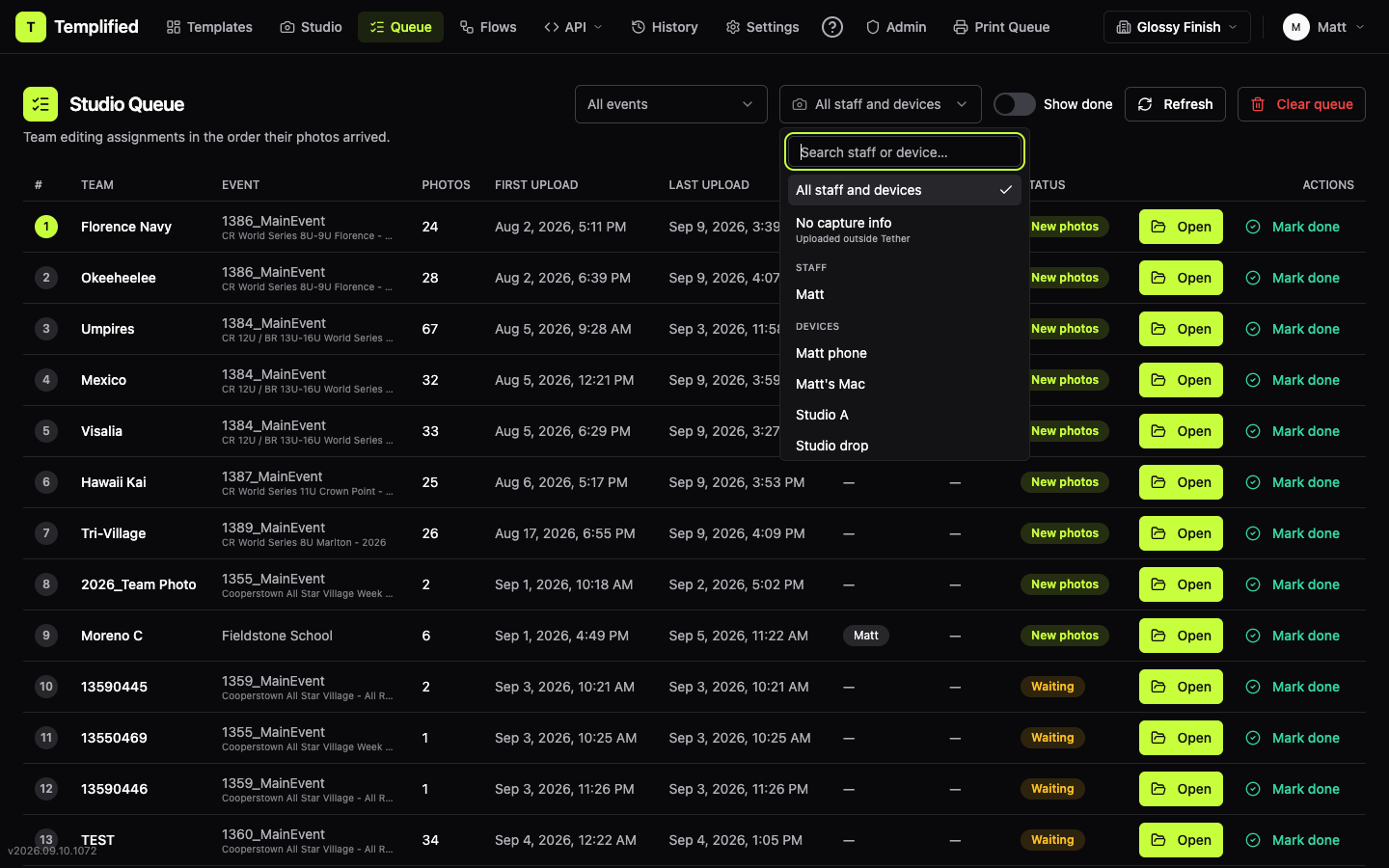This screenshot has height=868, width=1389.
Task: Mark TEST team done
Action: coord(1293,840)
